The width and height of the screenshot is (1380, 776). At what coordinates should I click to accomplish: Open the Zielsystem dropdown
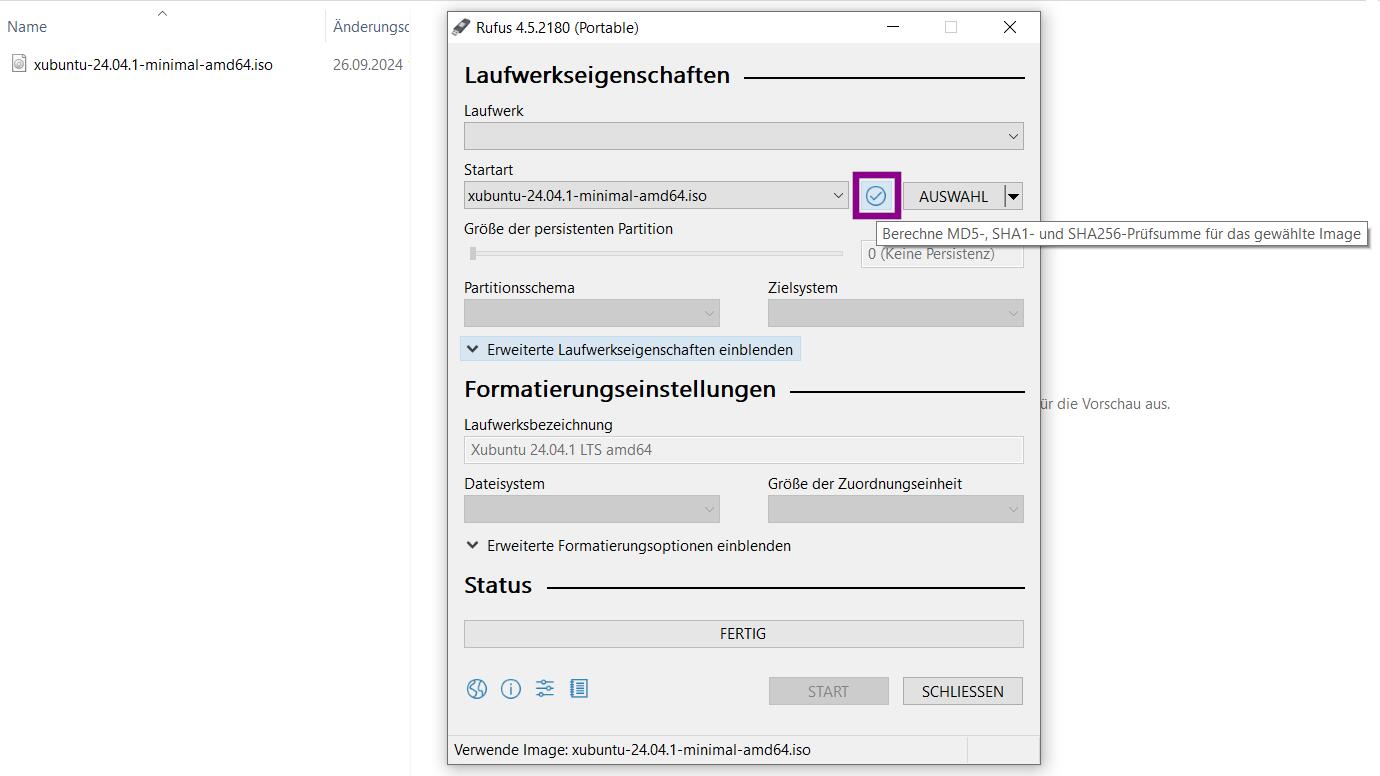(x=896, y=313)
